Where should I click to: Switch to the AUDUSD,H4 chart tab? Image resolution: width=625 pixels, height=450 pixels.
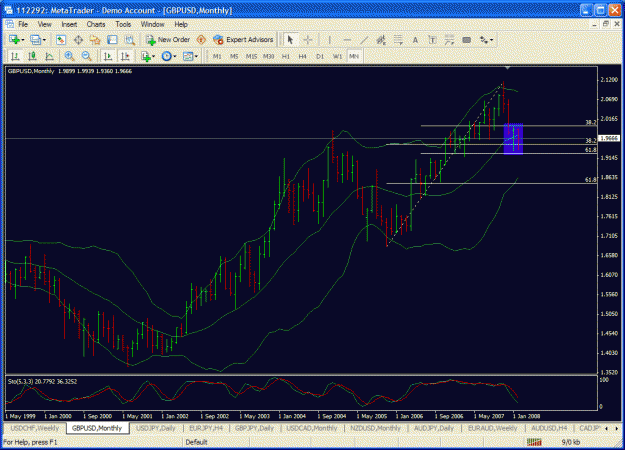(x=549, y=428)
